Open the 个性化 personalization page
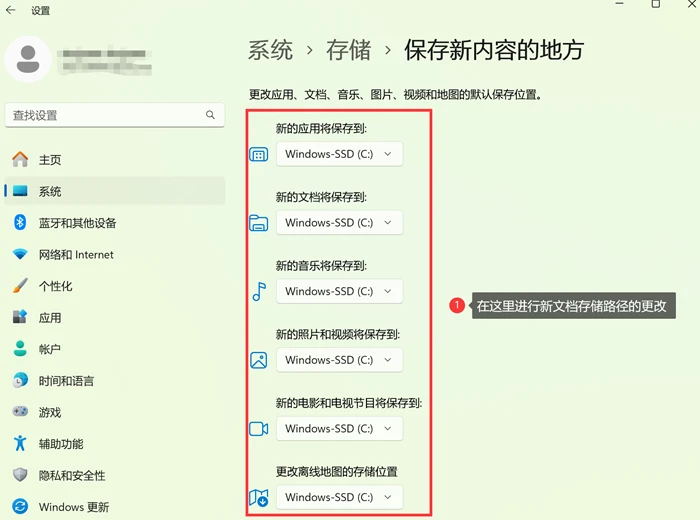Screen dimensions: 700x520 point(115,286)
